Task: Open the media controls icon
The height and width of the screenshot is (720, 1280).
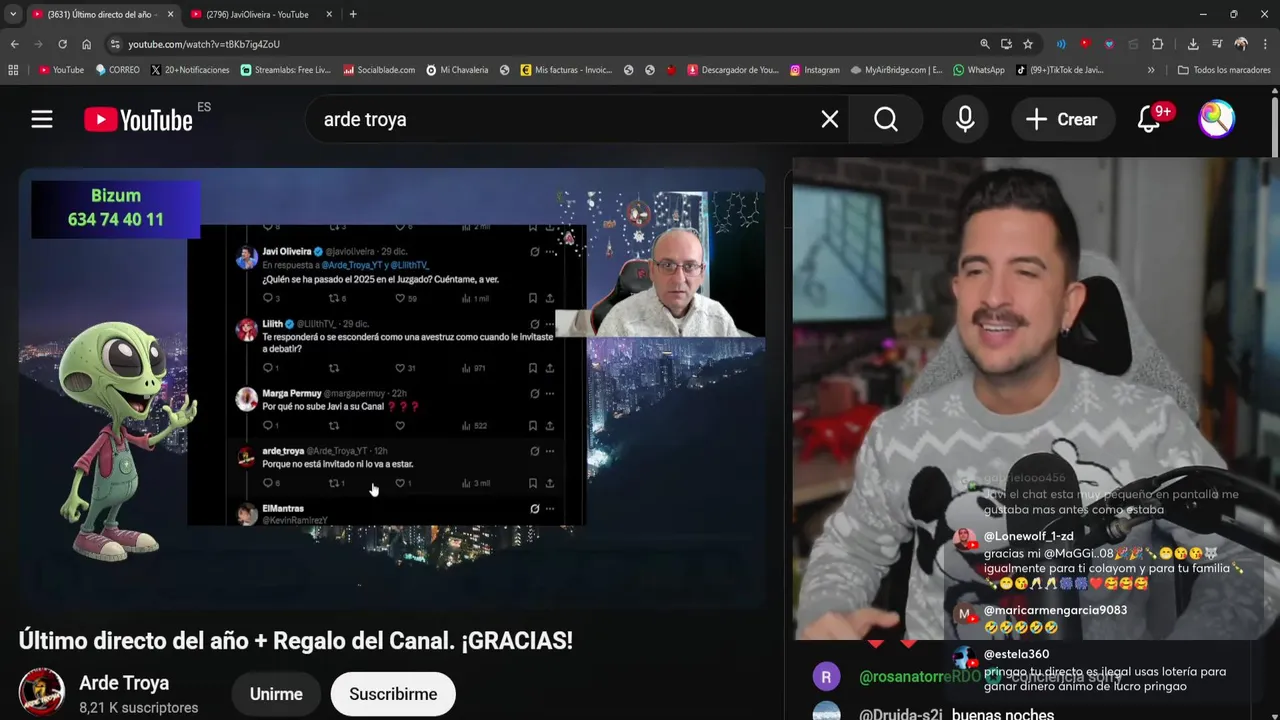Action: [1217, 44]
